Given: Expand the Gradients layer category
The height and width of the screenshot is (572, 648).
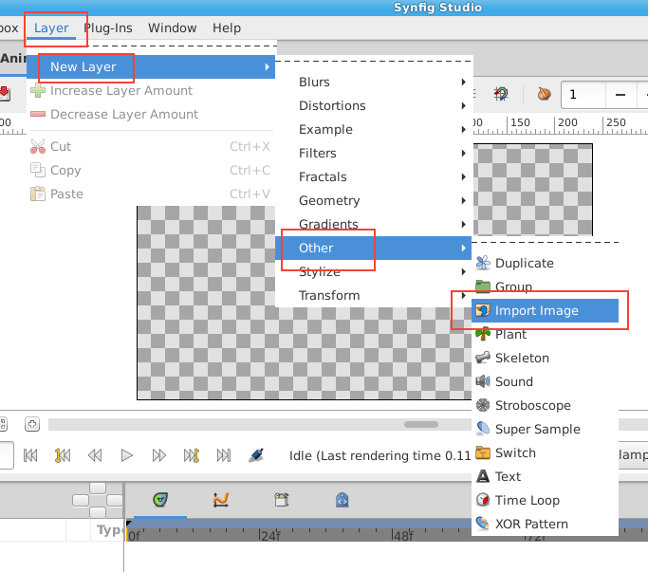Looking at the screenshot, I should coord(373,224).
